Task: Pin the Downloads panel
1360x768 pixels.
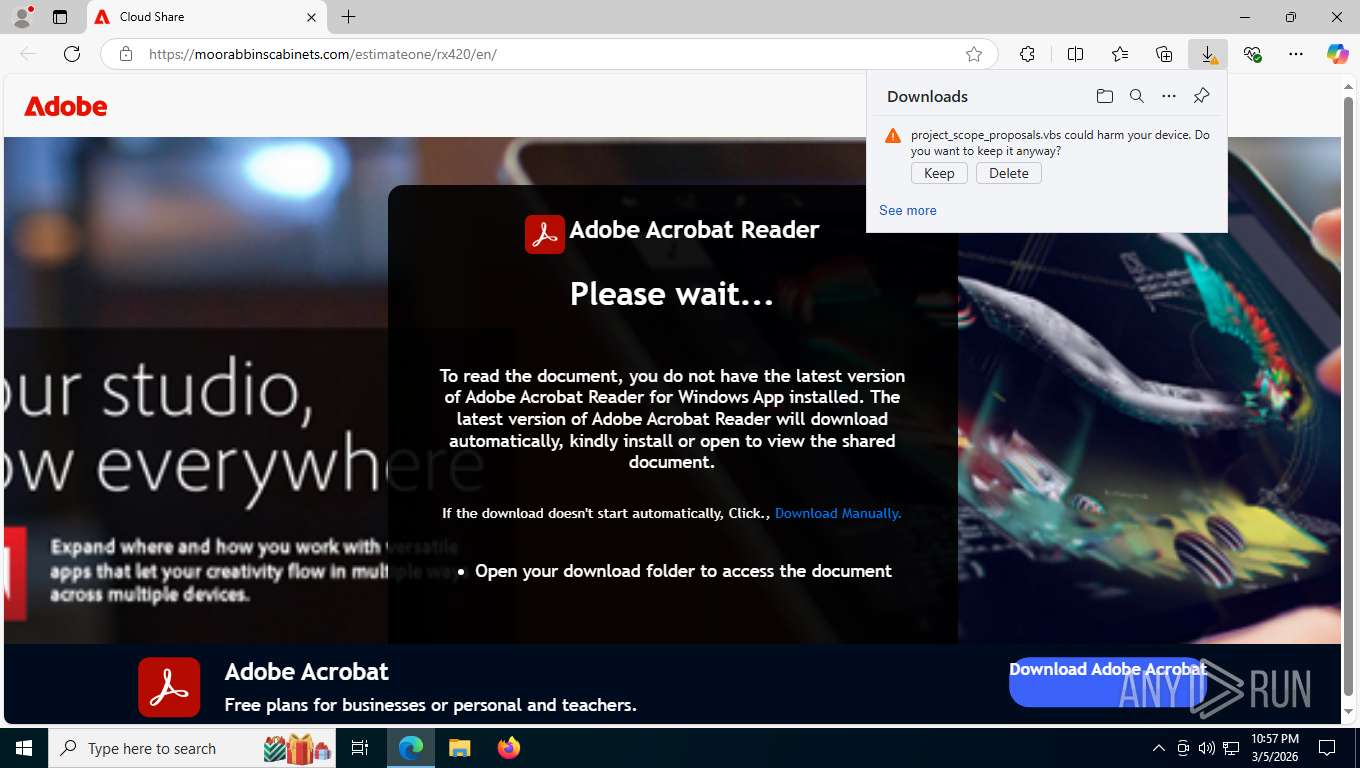Action: [x=1201, y=96]
